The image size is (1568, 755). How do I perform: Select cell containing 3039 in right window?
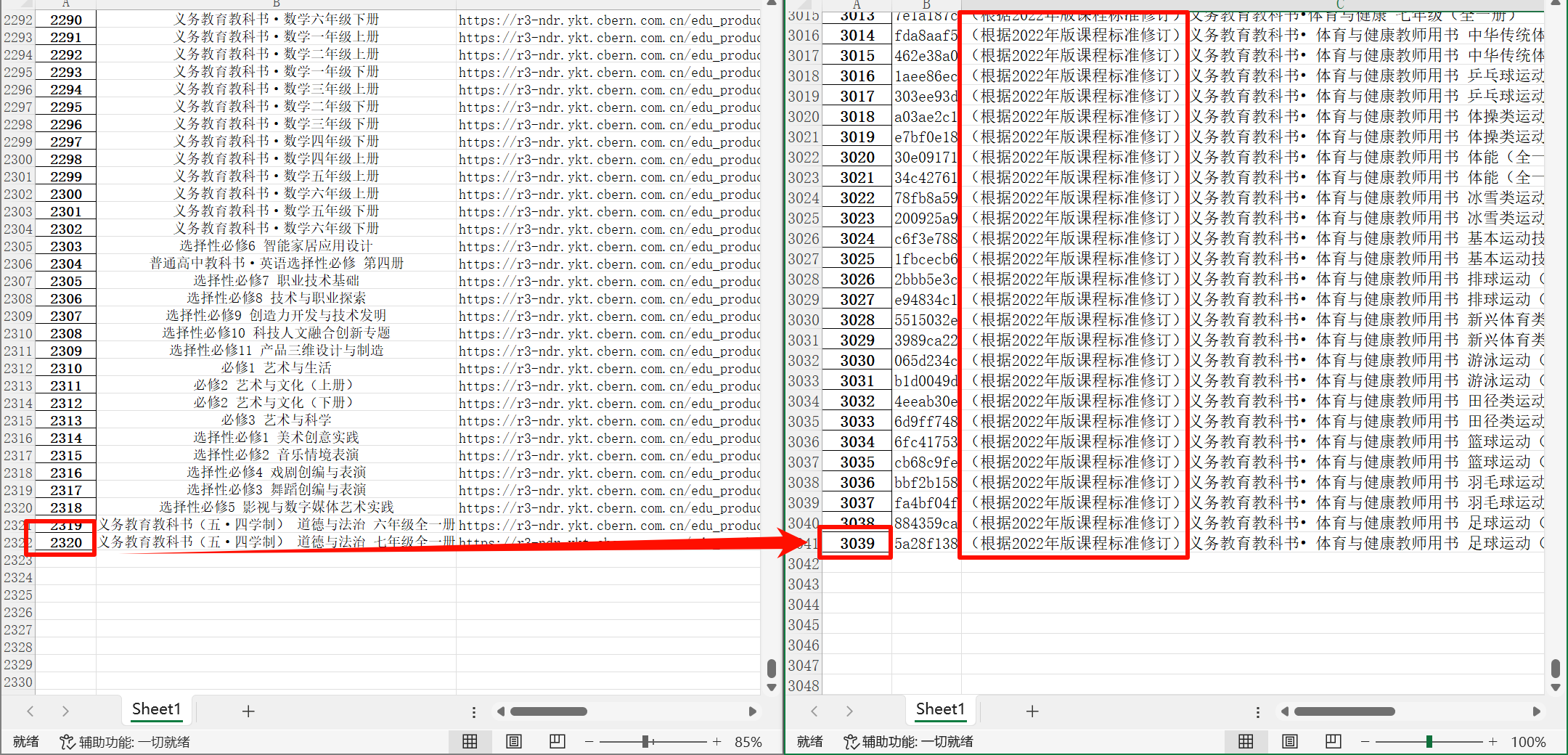[x=857, y=543]
